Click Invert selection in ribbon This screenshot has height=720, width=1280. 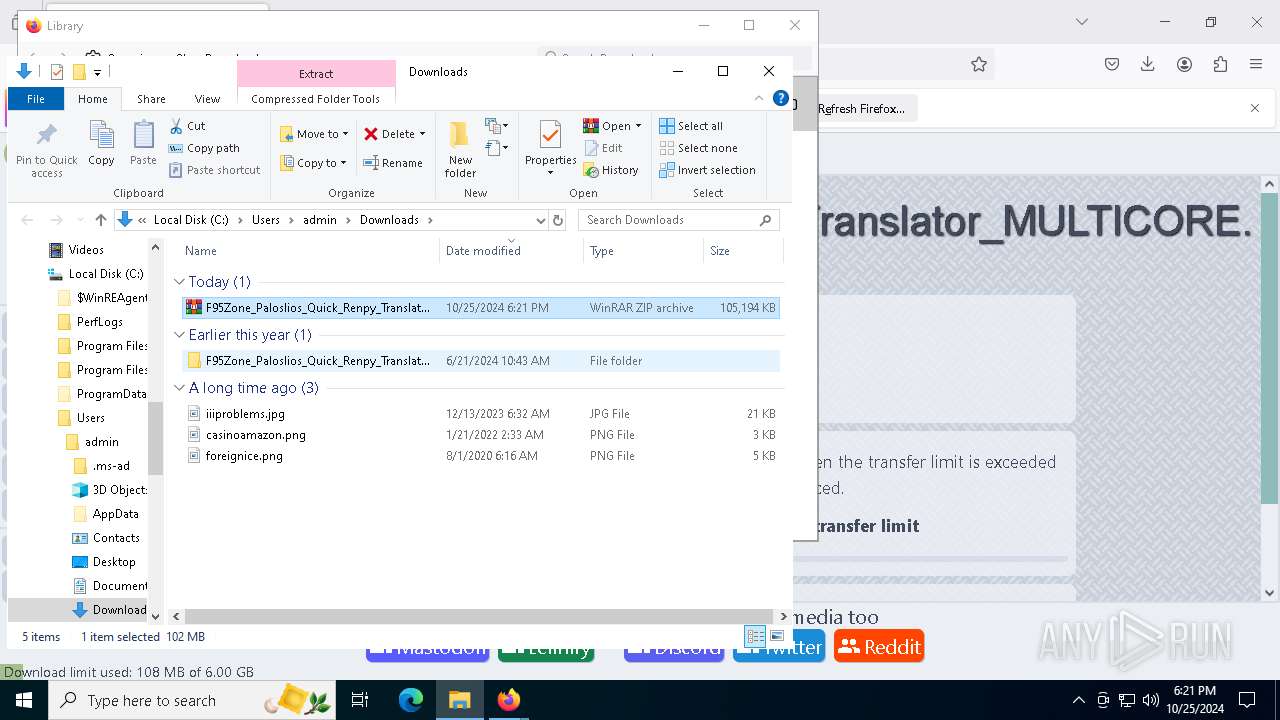(707, 170)
